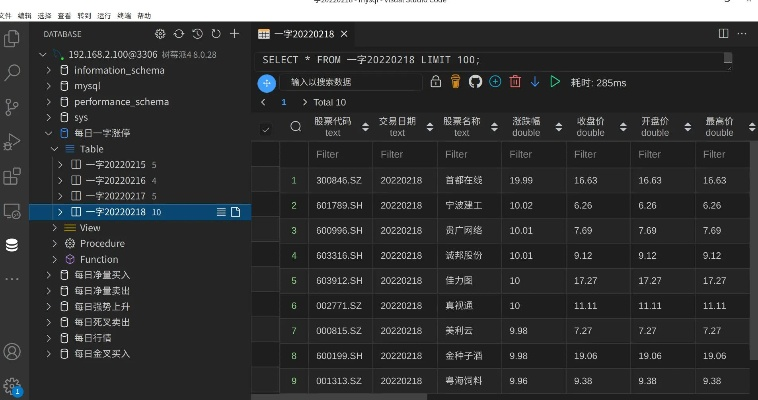This screenshot has width=758, height=400.
Task: Click the lock icon in results toolbar
Action: click(435, 81)
